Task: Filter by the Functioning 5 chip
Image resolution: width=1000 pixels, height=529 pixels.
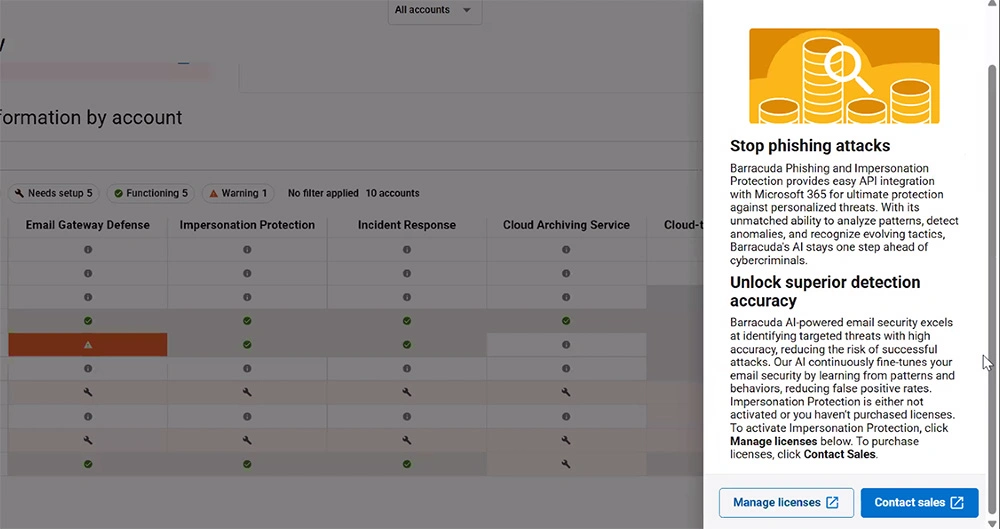Action: pyautogui.click(x=151, y=193)
